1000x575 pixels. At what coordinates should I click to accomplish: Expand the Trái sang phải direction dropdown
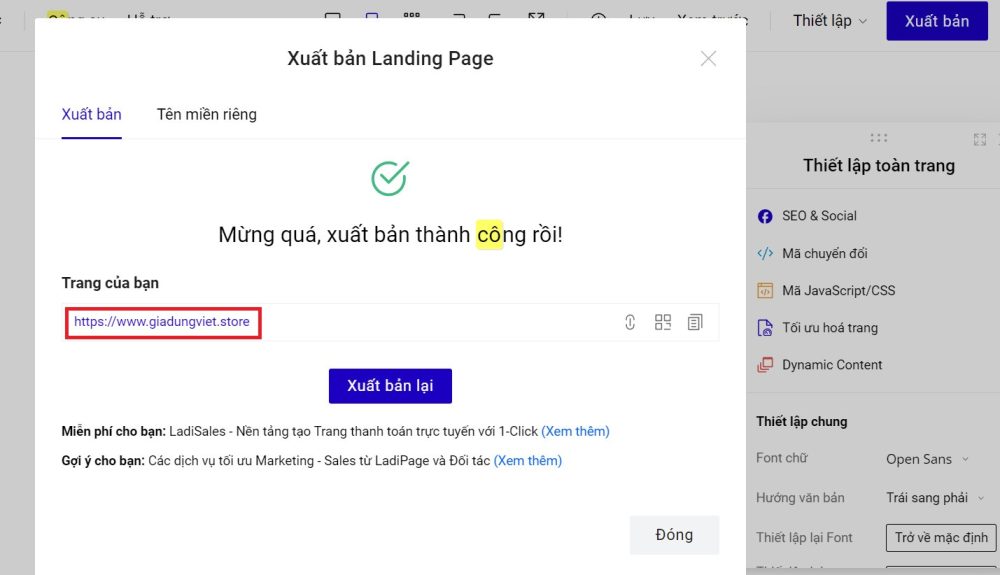tap(935, 498)
